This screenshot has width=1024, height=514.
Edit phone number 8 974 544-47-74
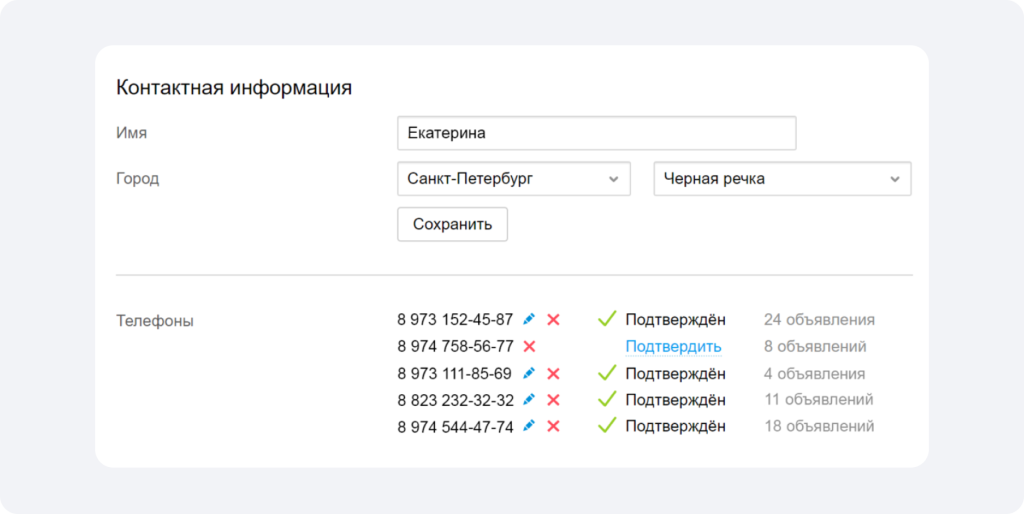click(529, 426)
